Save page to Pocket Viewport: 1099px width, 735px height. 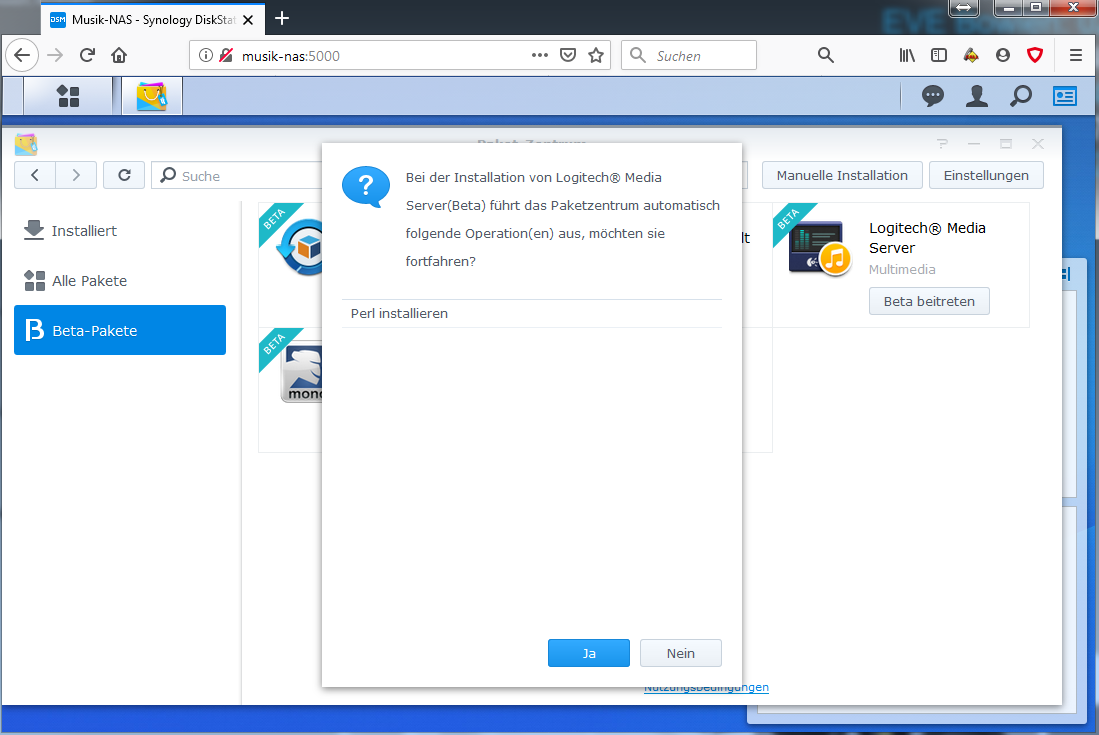(x=568, y=55)
